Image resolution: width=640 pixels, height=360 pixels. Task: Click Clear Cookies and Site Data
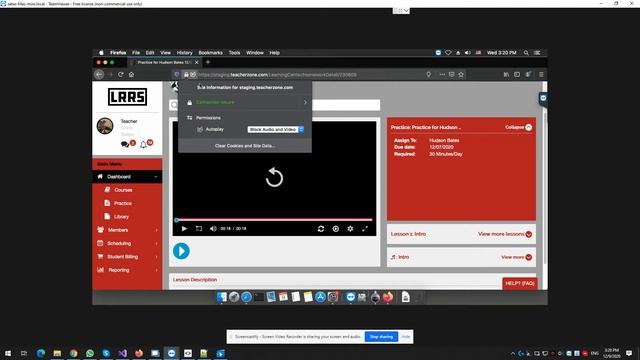pyautogui.click(x=245, y=146)
